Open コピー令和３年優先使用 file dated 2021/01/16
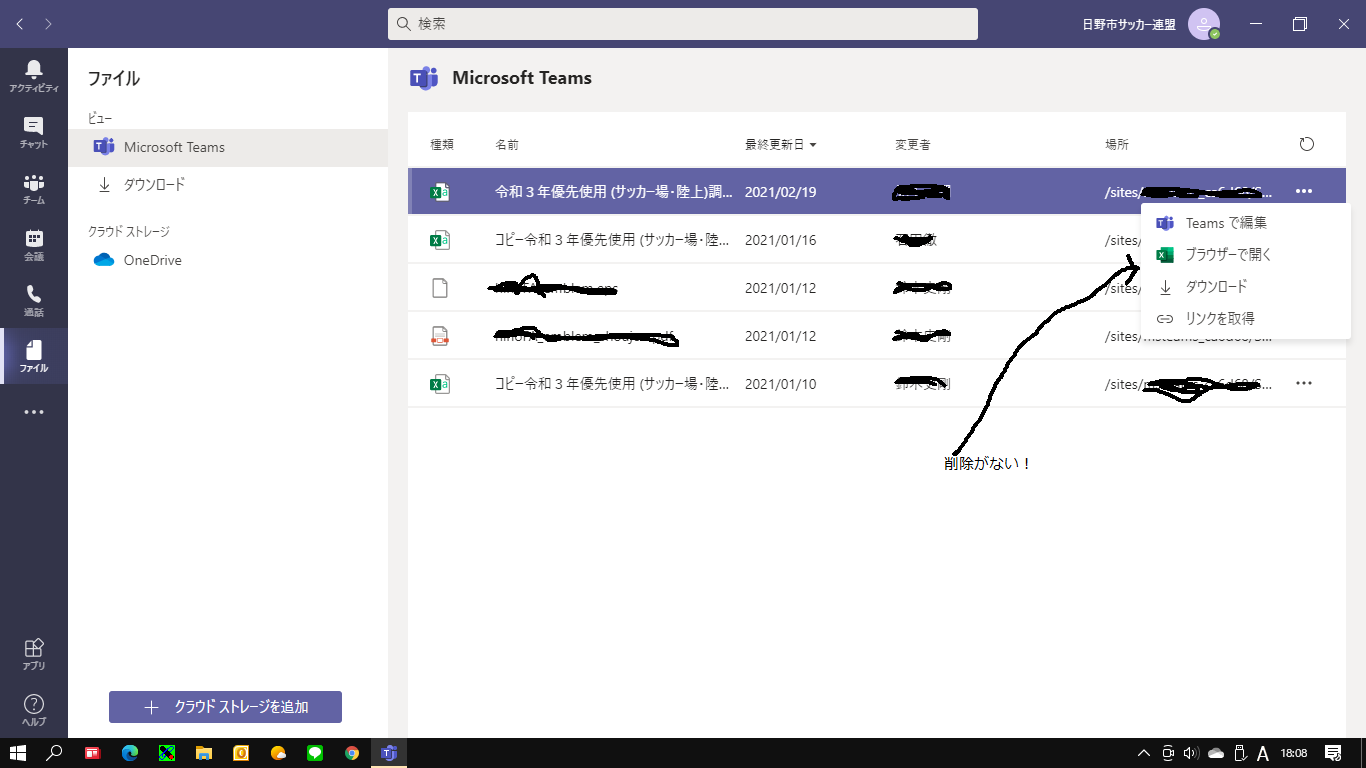This screenshot has width=1366, height=768. coord(612,240)
